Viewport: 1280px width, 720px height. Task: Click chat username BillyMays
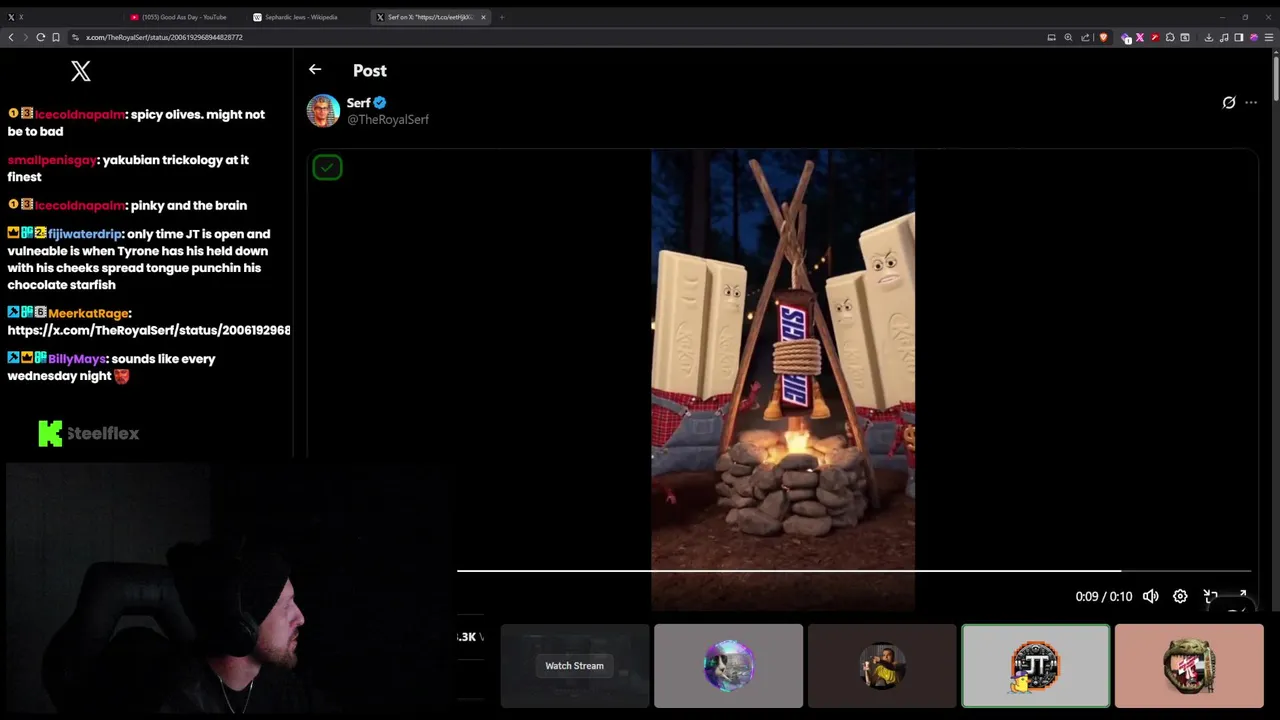coord(77,359)
